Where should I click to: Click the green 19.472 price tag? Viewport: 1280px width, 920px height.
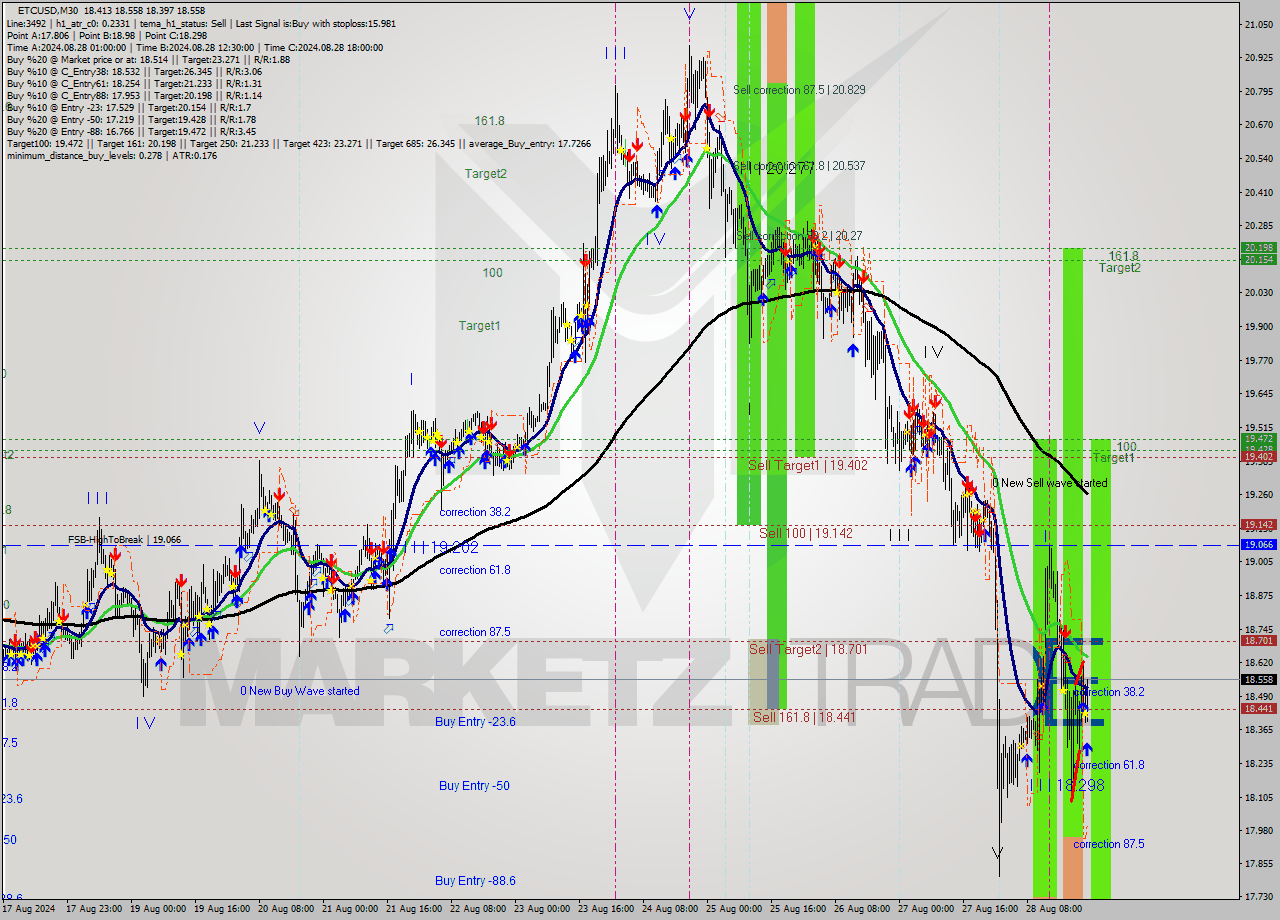[1258, 439]
